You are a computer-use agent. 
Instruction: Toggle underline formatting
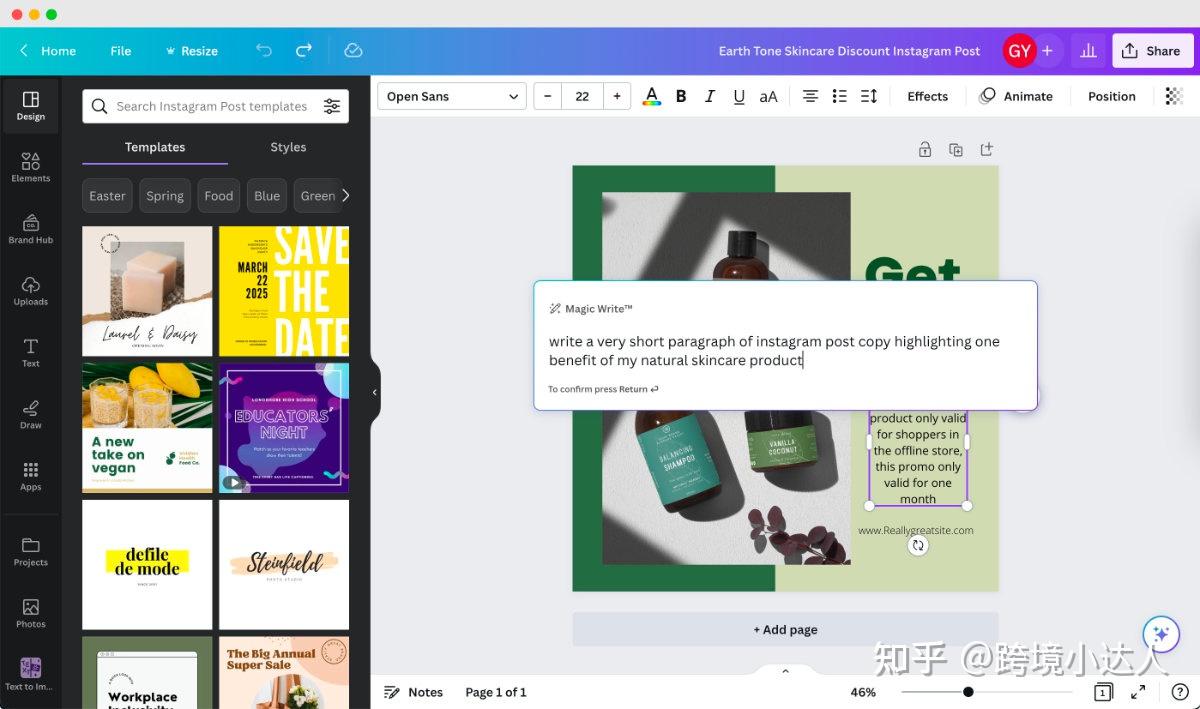(739, 96)
